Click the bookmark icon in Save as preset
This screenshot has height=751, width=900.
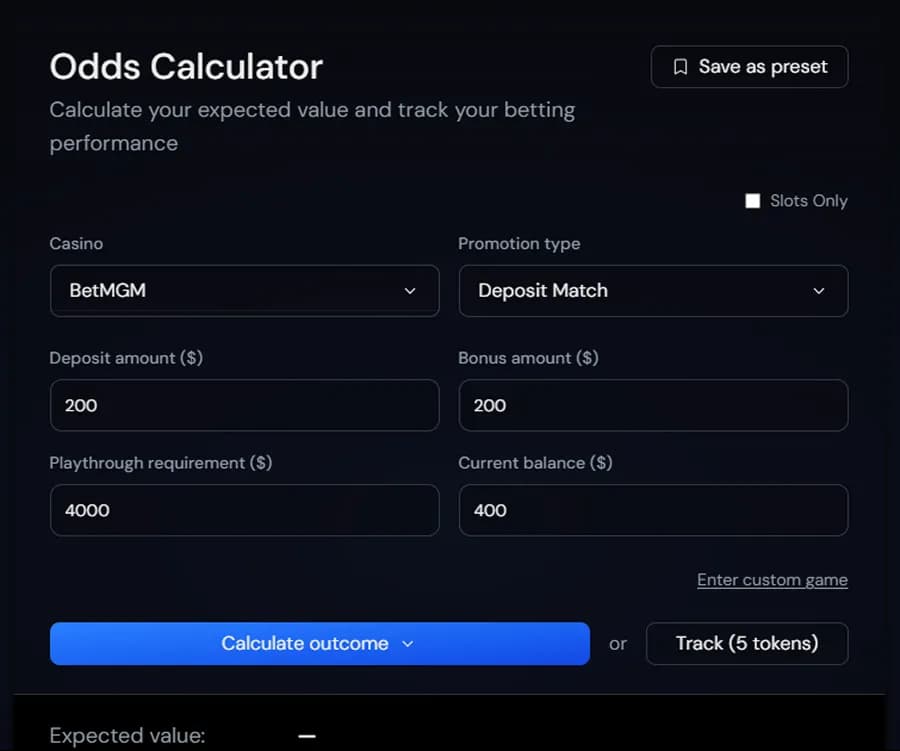pyautogui.click(x=682, y=66)
